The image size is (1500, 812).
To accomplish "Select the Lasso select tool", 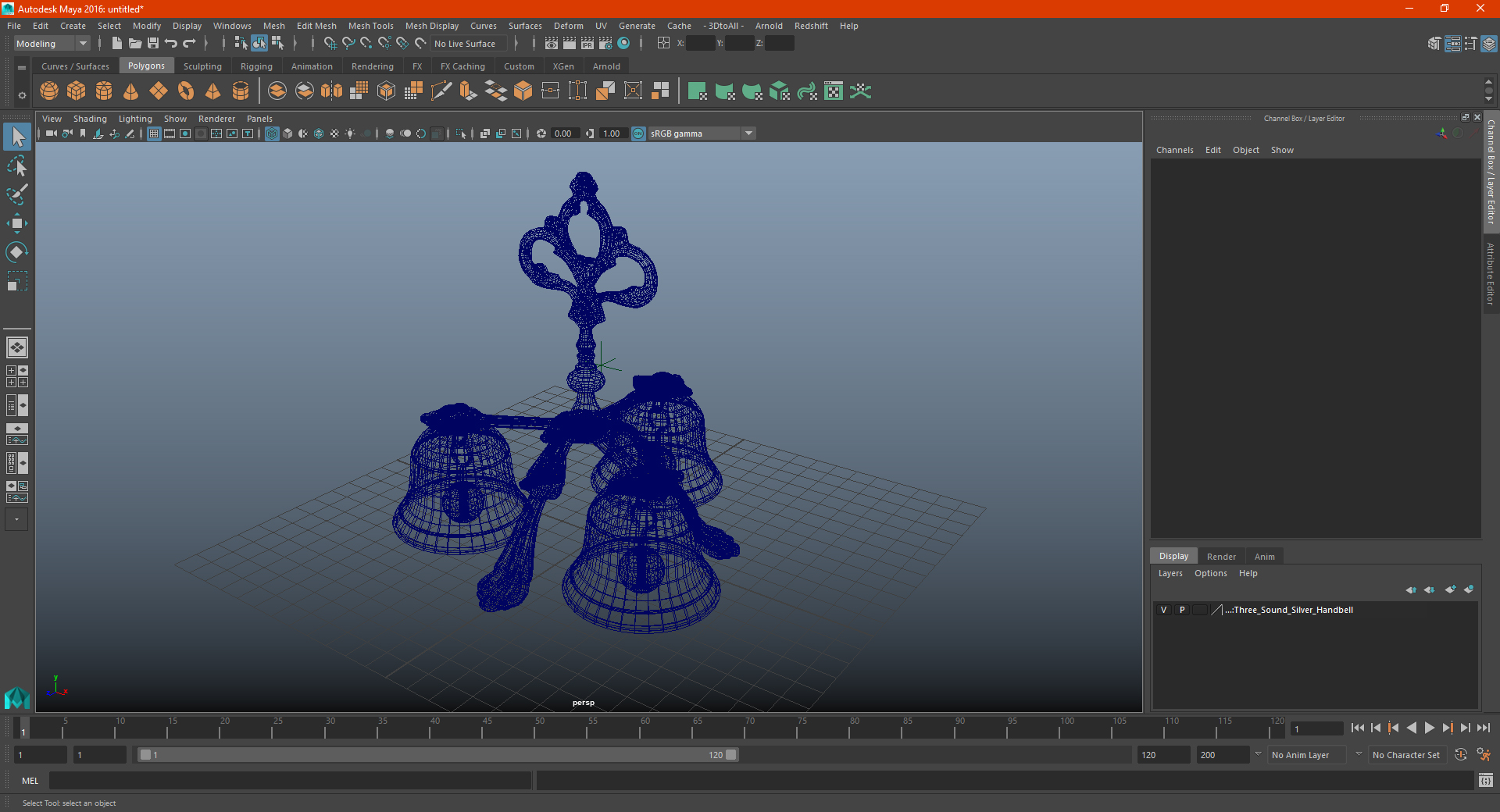I will coord(16,166).
